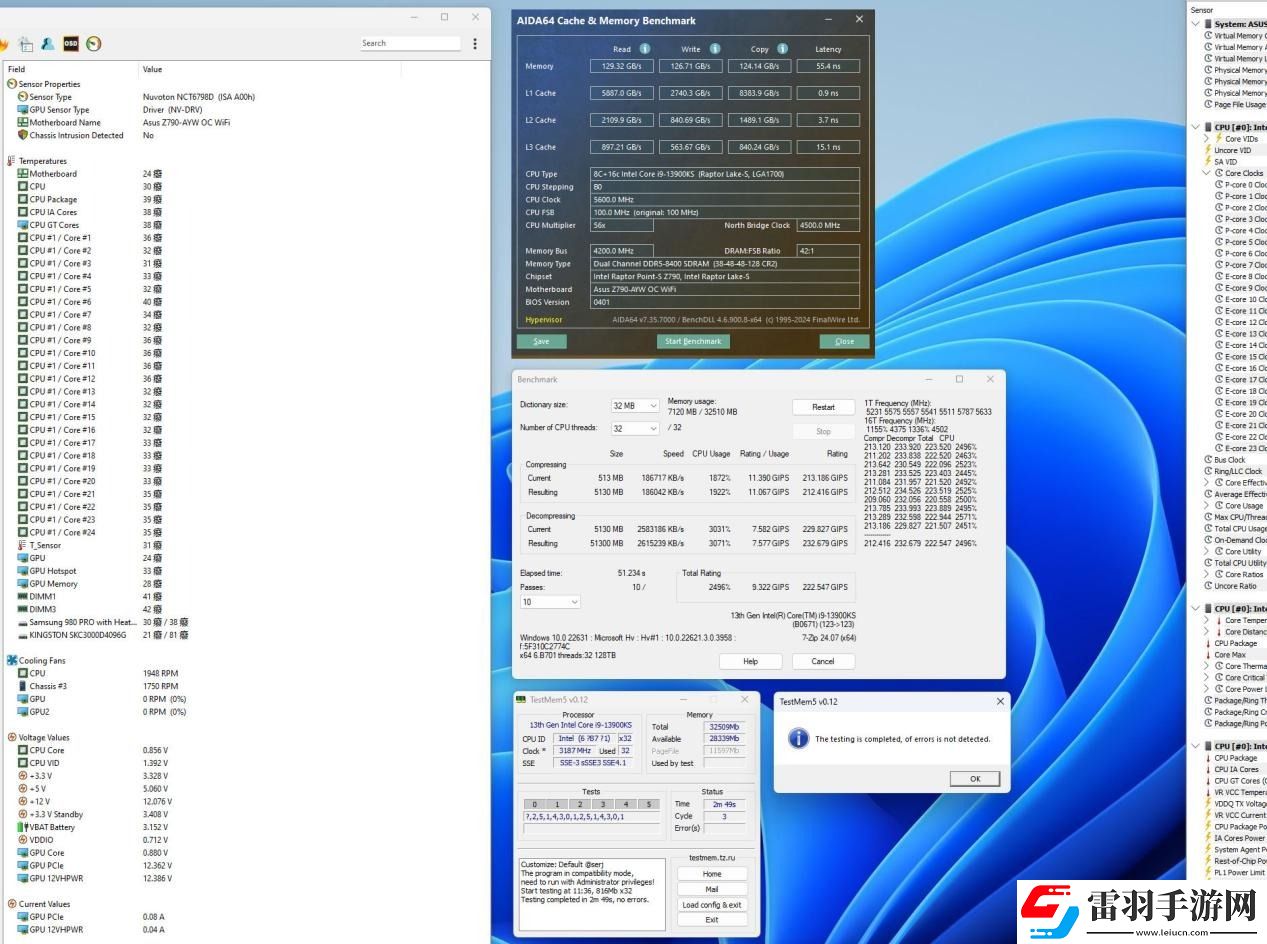
Task: Click the Uncore VID lightning icon in Sensor panel
Action: coord(1208,150)
